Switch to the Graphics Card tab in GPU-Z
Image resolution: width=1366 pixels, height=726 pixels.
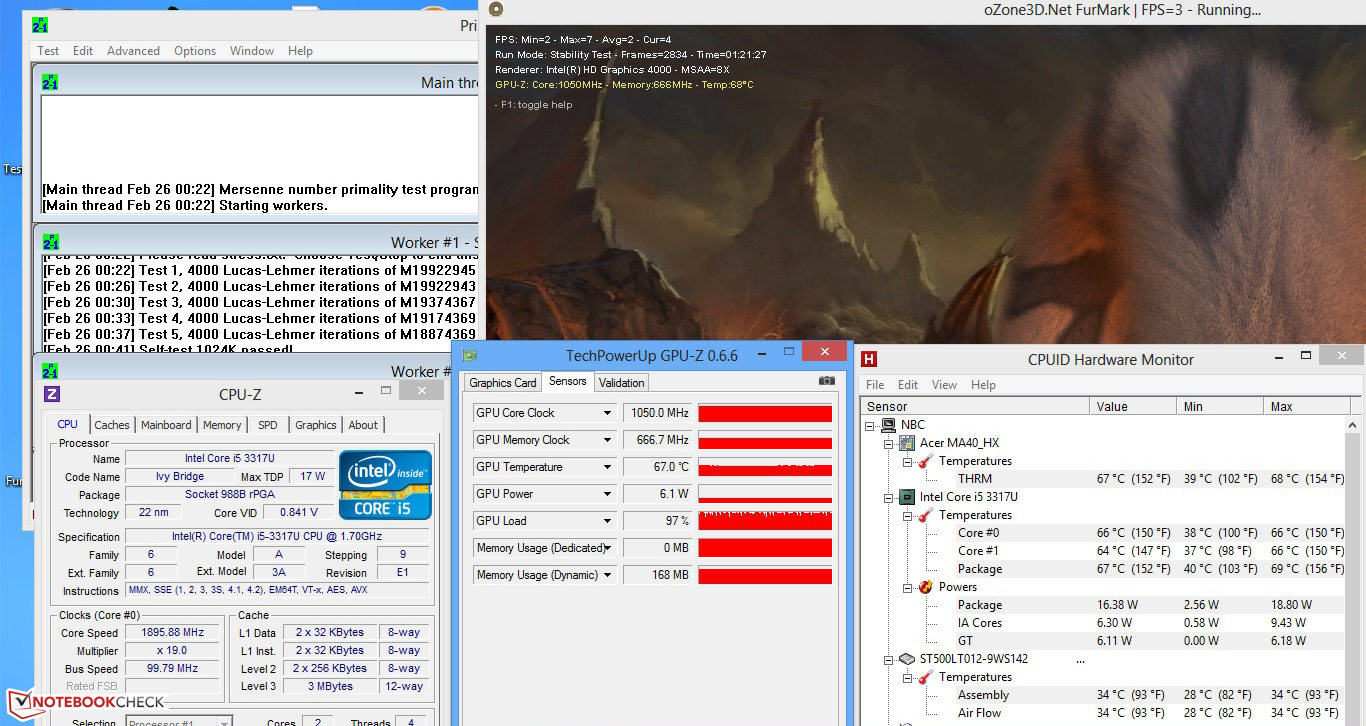click(503, 383)
